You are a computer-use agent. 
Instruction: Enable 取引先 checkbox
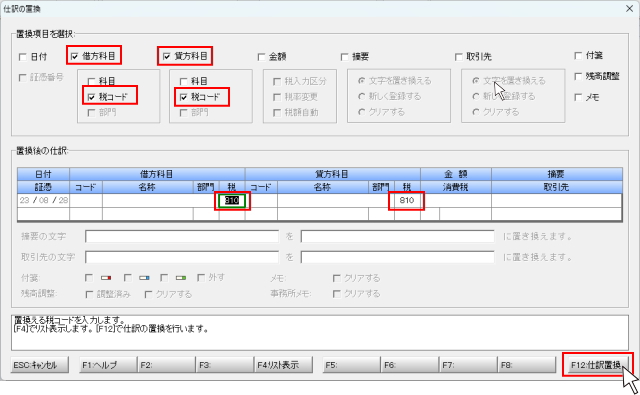point(459,57)
